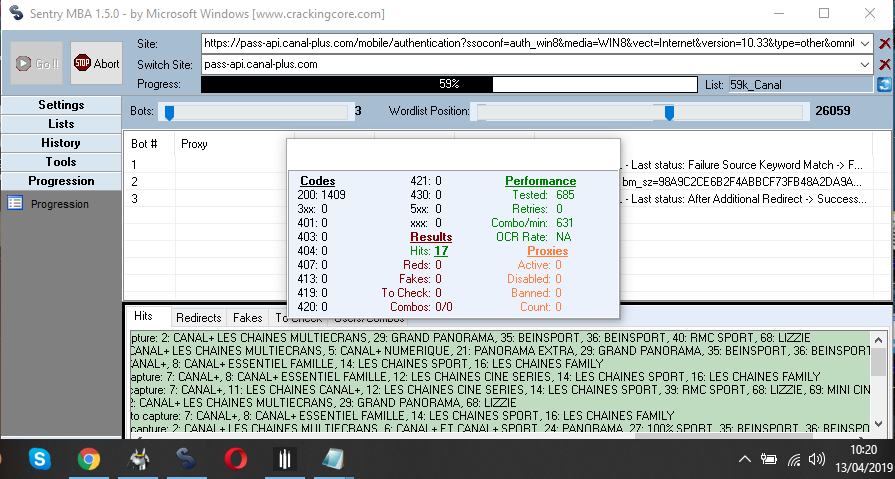895x479 pixels.
Task: Select the hit row with 21: PANORAMA EXTRA
Action: coord(500,351)
